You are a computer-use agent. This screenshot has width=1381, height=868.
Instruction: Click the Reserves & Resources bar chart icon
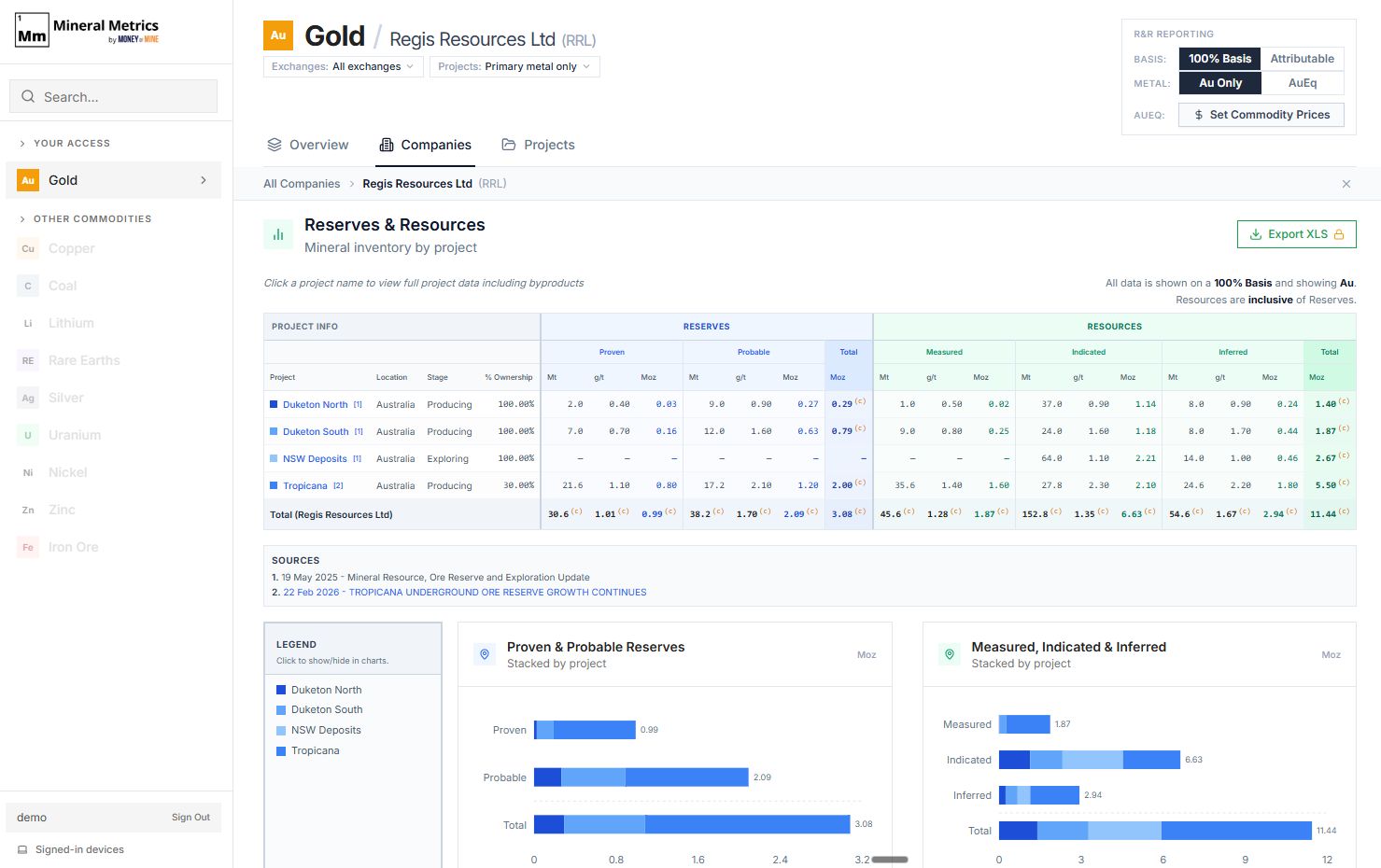pos(278,235)
